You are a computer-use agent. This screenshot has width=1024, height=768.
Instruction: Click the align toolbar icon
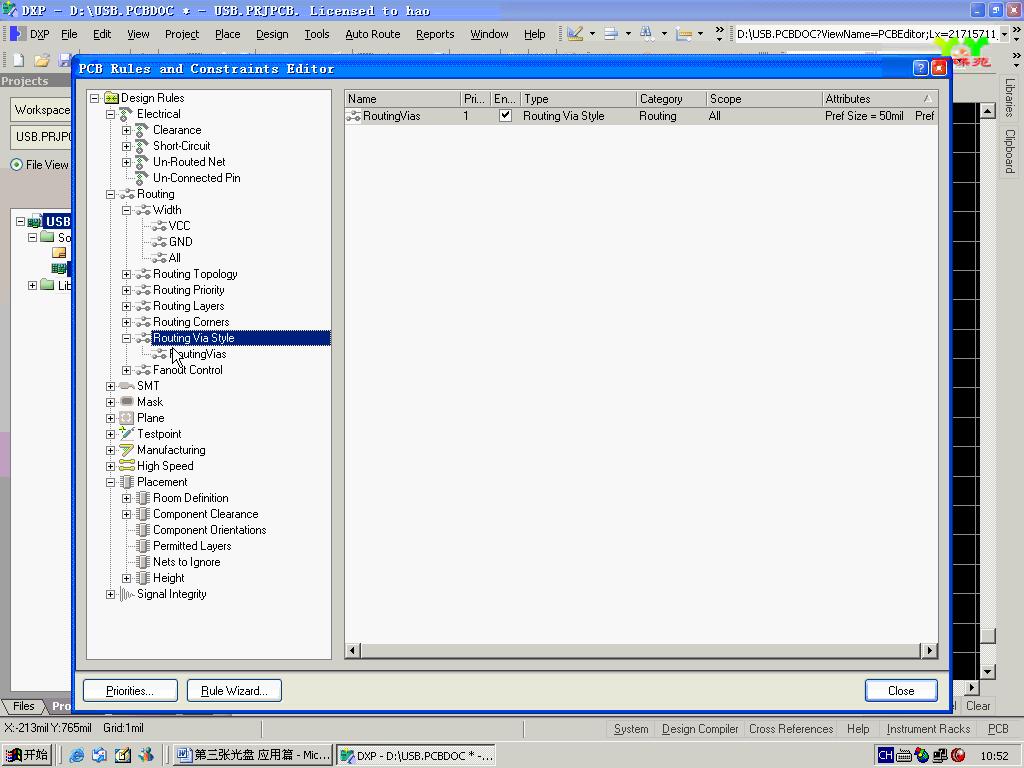pos(611,34)
